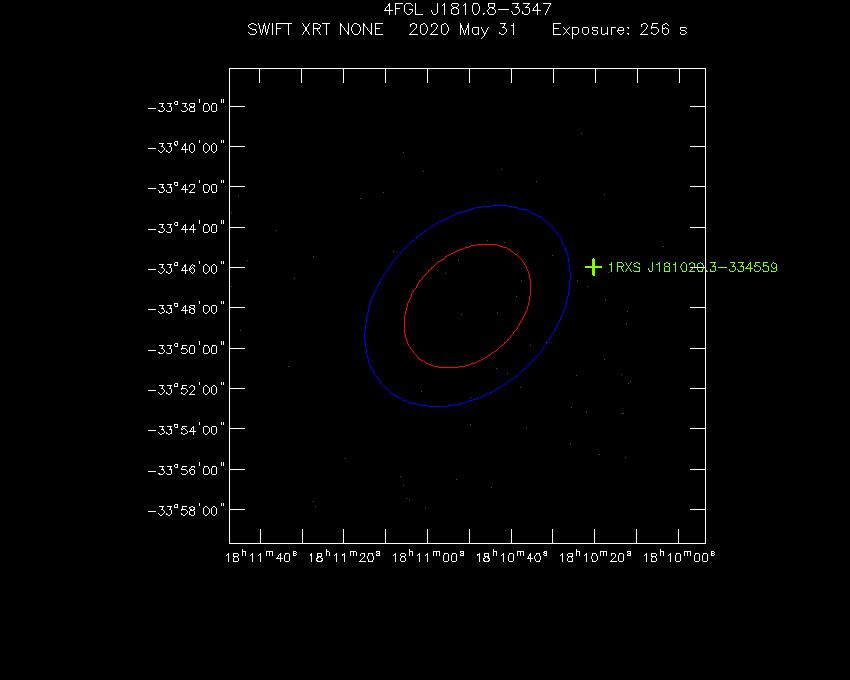Image resolution: width=850 pixels, height=680 pixels.
Task: Select the date 2020 May 31
Action: coord(462,29)
